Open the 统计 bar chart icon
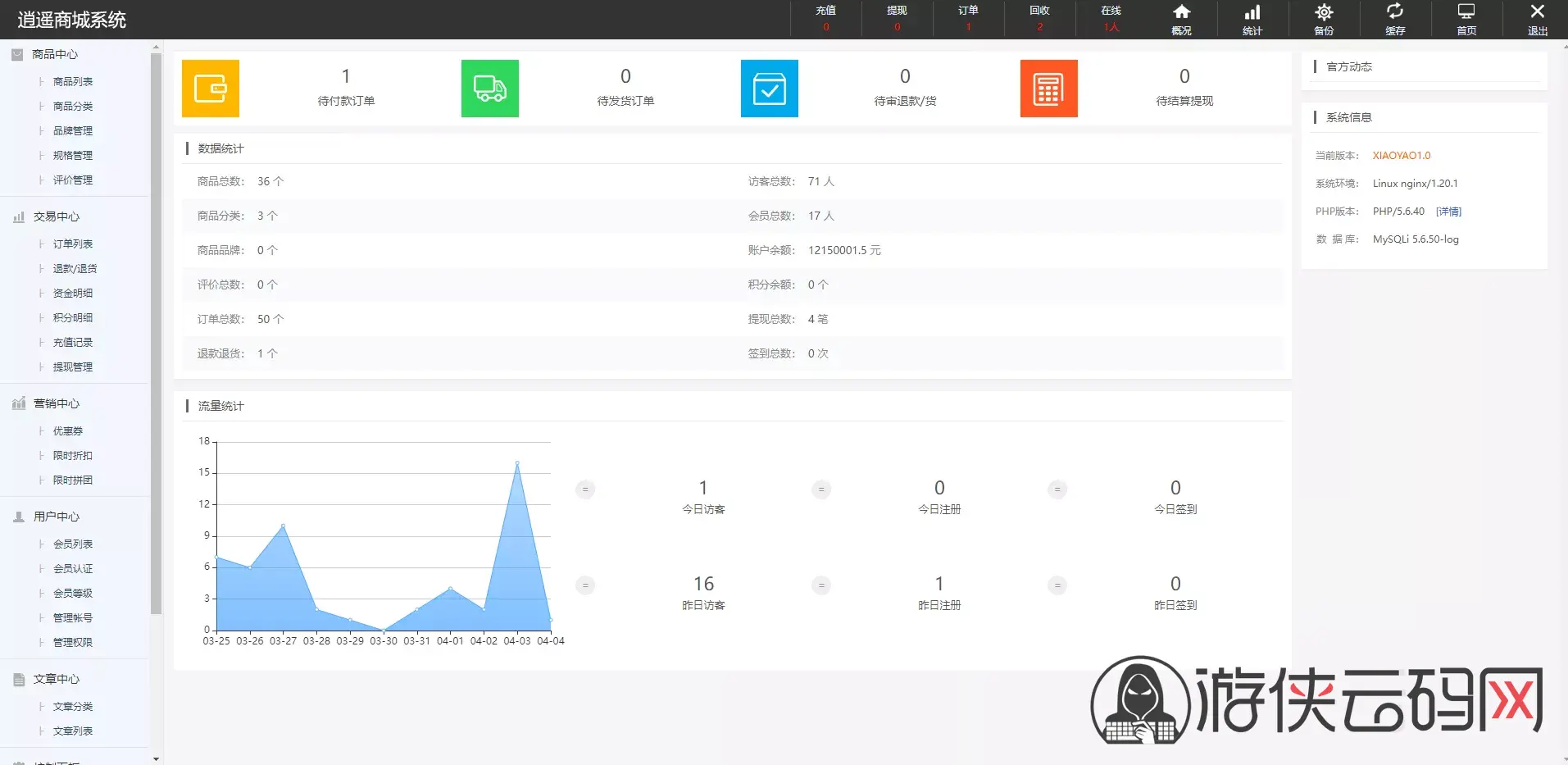 [x=1252, y=20]
